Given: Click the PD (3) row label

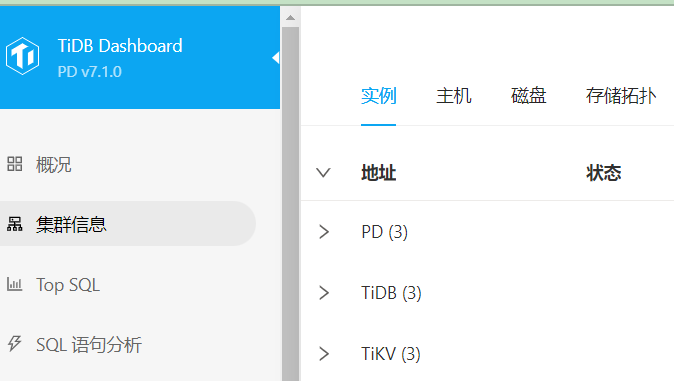Looking at the screenshot, I should (x=384, y=232).
